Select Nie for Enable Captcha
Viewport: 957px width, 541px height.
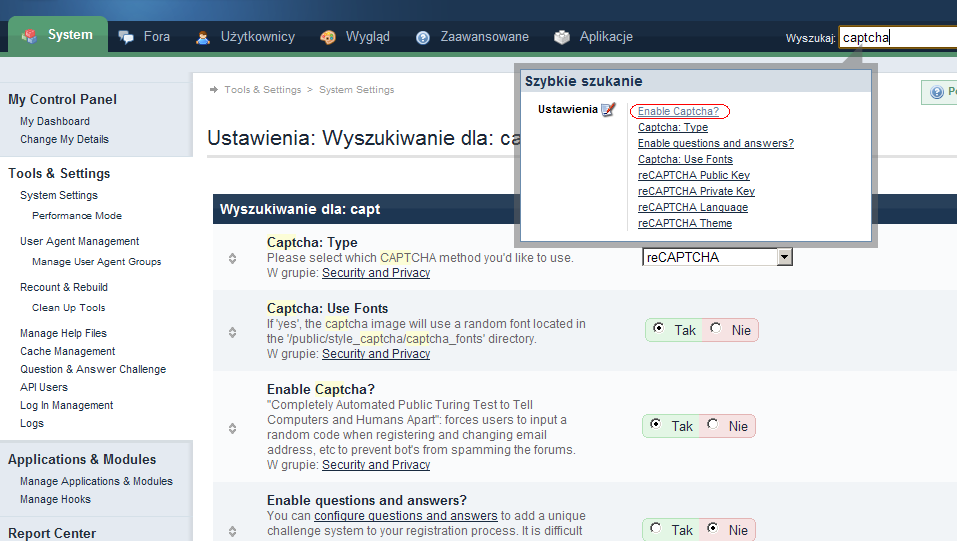coord(713,426)
